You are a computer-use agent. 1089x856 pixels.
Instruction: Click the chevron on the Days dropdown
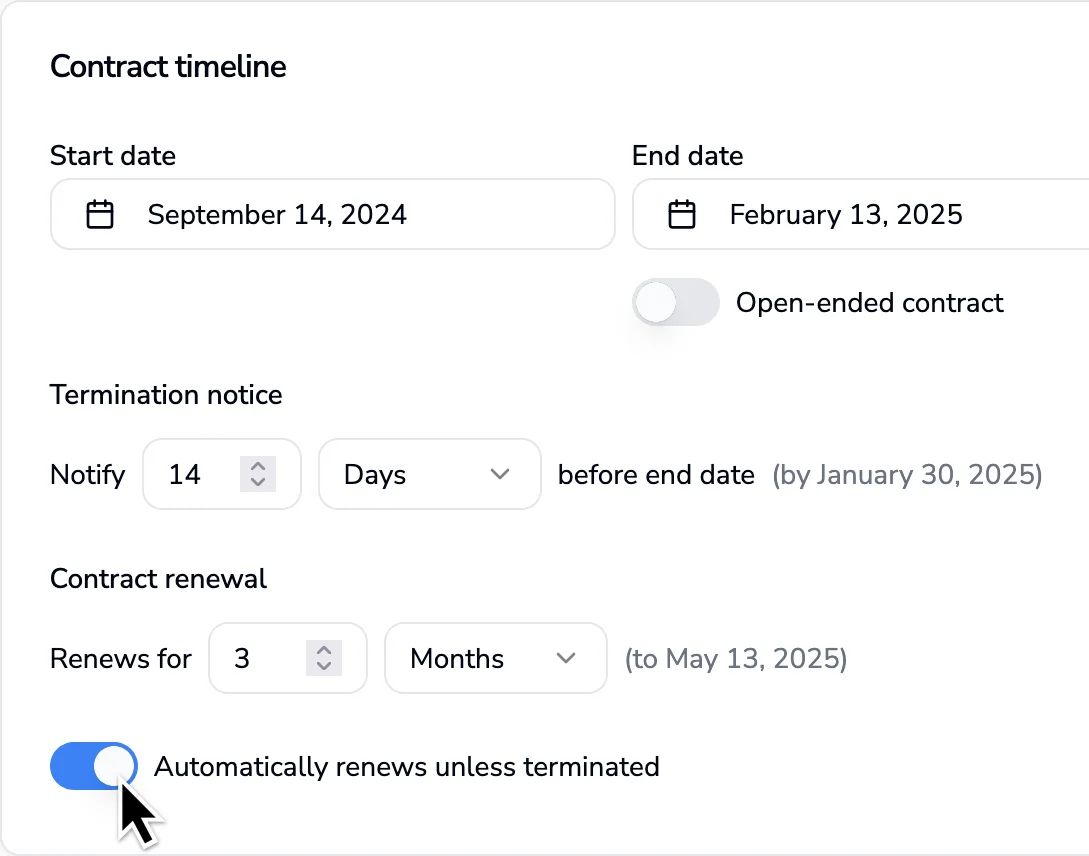(500, 475)
